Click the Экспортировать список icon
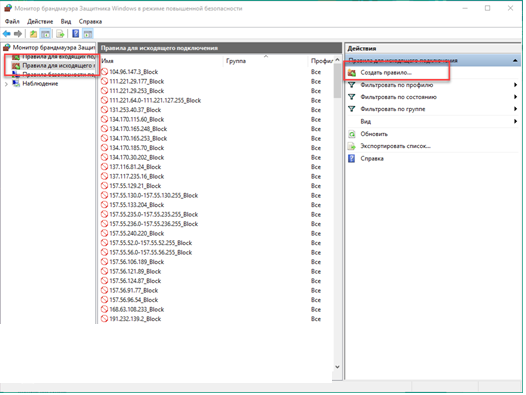 (x=352, y=146)
